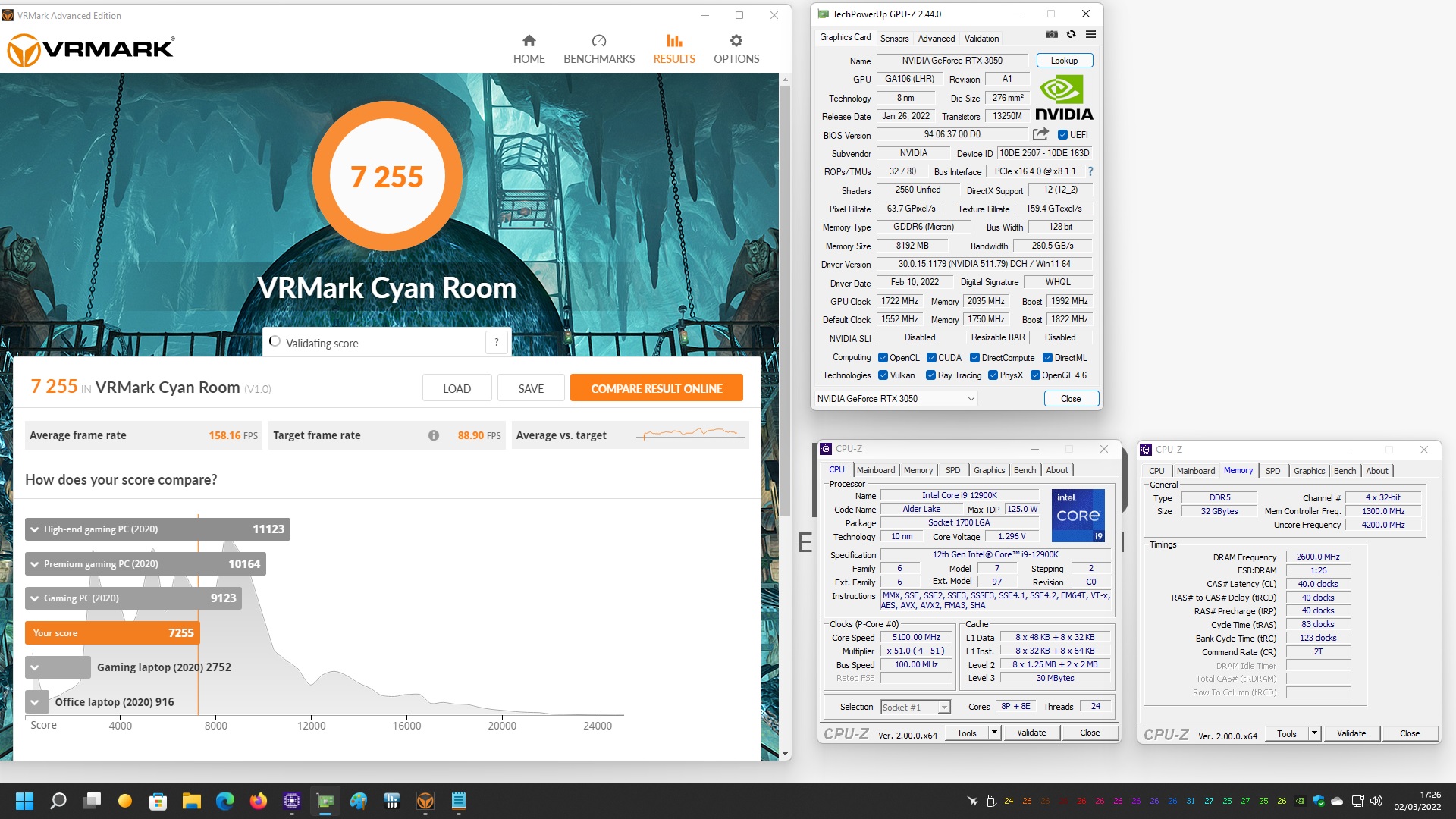Click the GPU-Z refresh icon
Screen dimensions: 1456x819
pyautogui.click(x=1071, y=34)
